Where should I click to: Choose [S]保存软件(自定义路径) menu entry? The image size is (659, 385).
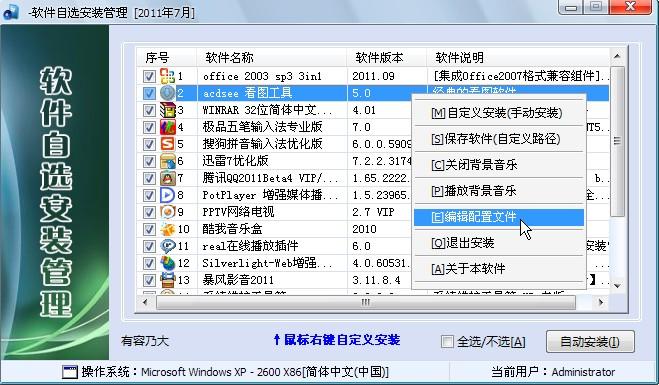click(499, 139)
